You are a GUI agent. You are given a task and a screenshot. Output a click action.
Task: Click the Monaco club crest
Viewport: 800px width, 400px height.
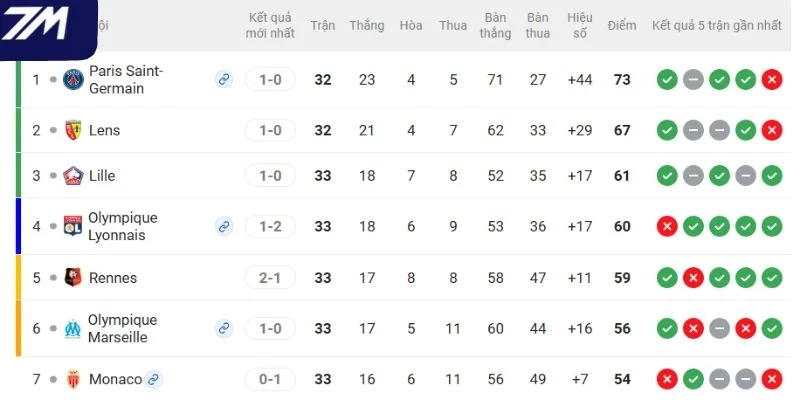click(73, 379)
